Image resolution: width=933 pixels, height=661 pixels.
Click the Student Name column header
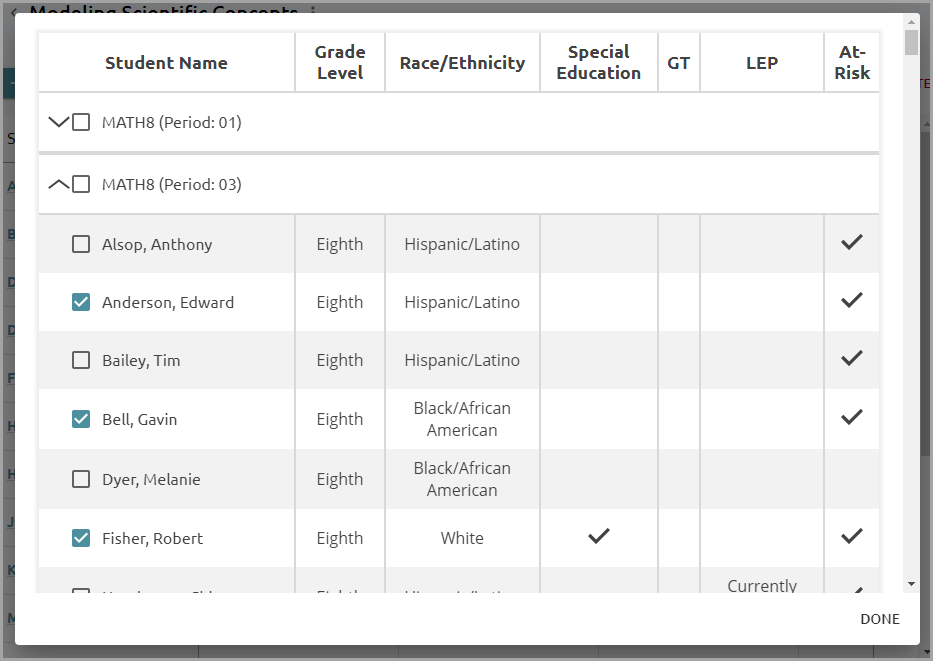(167, 63)
